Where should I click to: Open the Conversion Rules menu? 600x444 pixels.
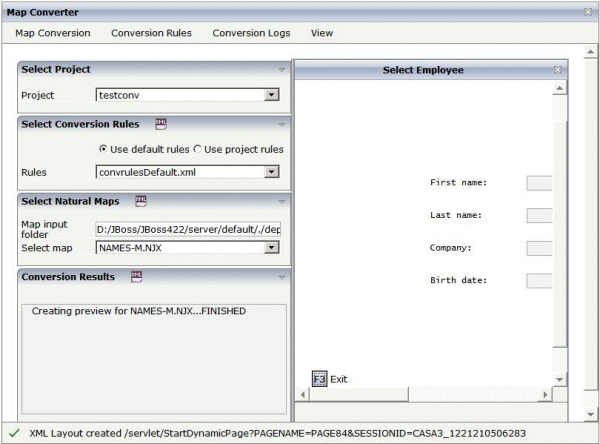point(151,33)
